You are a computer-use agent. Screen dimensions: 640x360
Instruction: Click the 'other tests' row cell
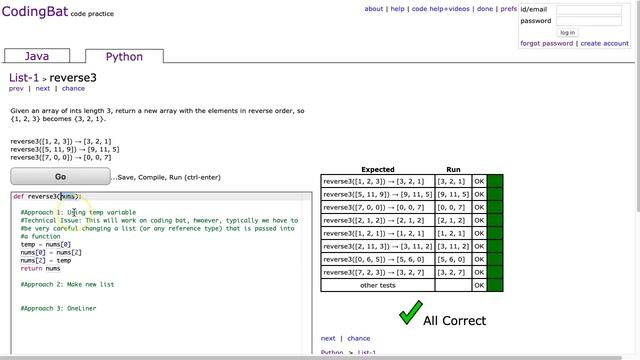point(378,285)
